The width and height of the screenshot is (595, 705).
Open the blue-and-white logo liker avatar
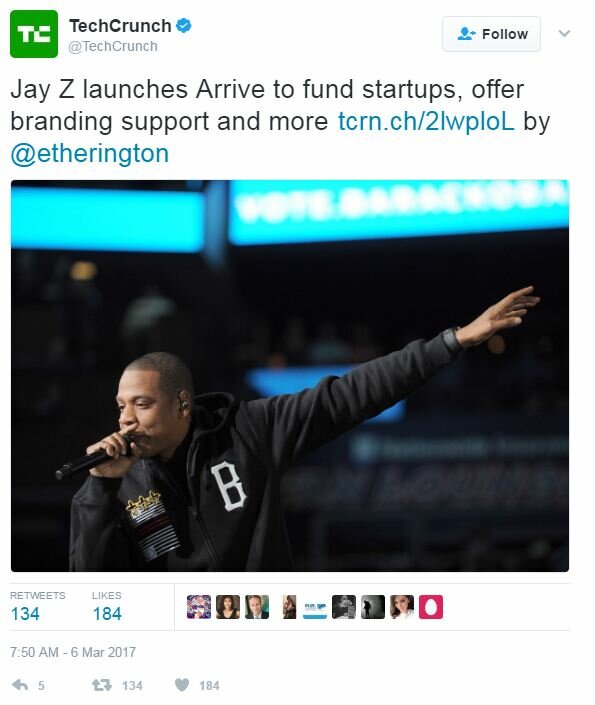click(315, 607)
